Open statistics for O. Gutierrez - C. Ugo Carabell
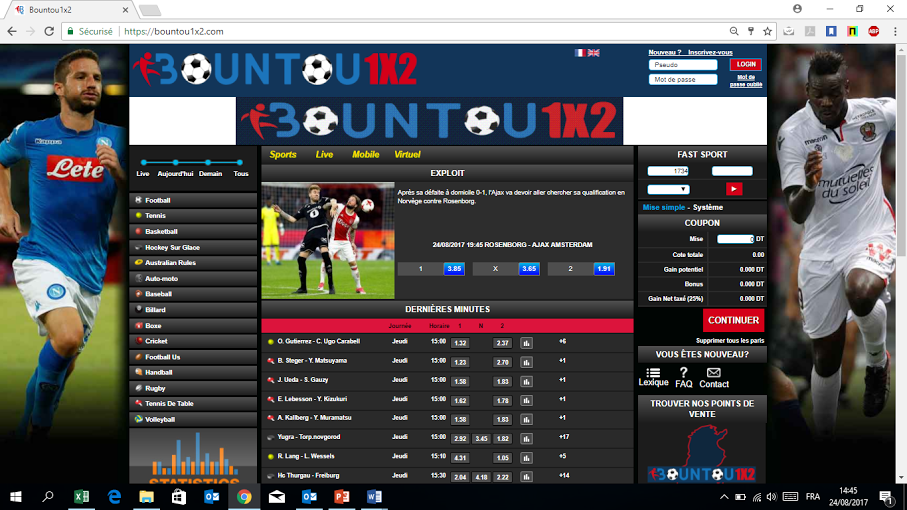 pyautogui.click(x=526, y=342)
